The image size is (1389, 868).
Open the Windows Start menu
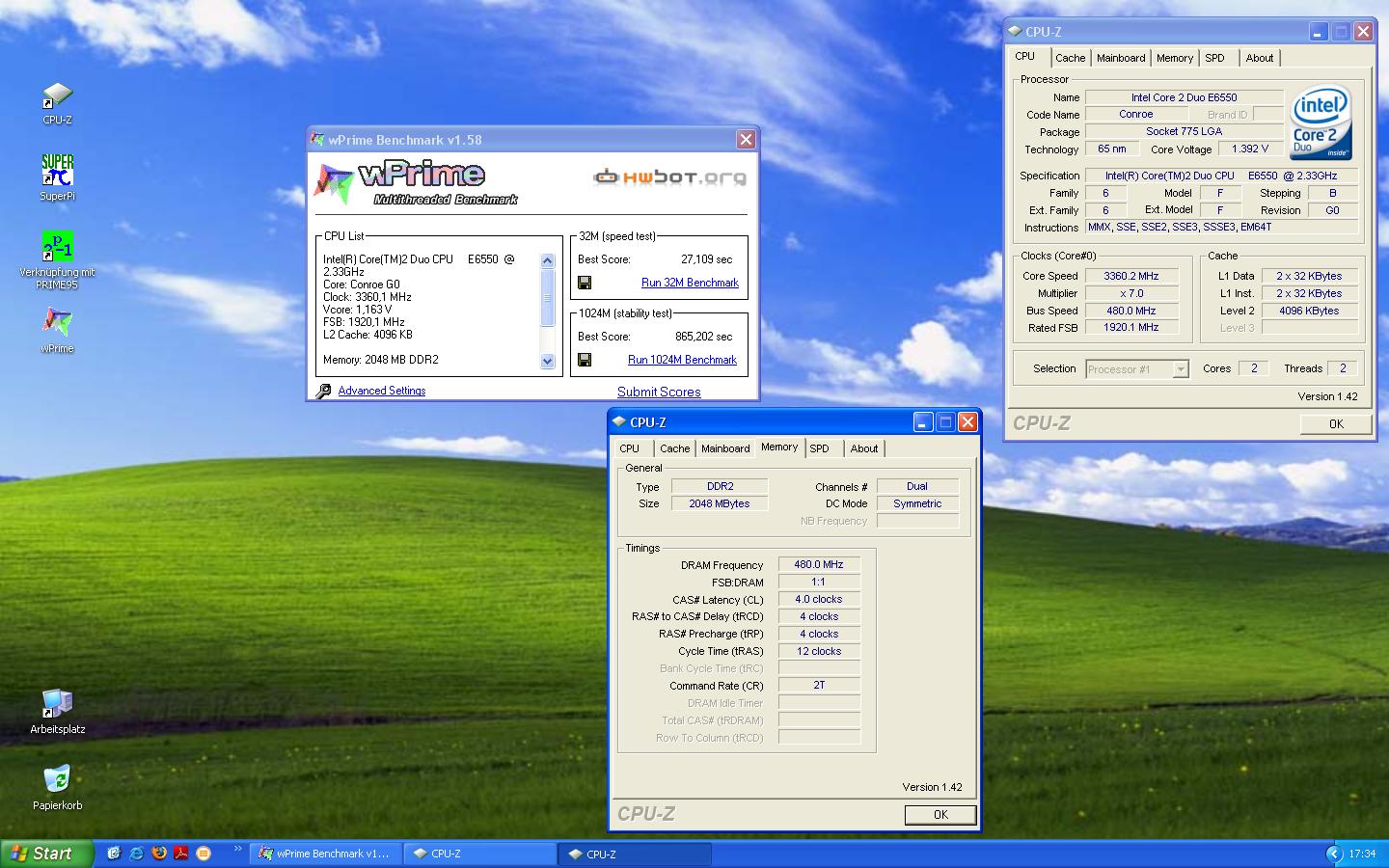tap(46, 854)
